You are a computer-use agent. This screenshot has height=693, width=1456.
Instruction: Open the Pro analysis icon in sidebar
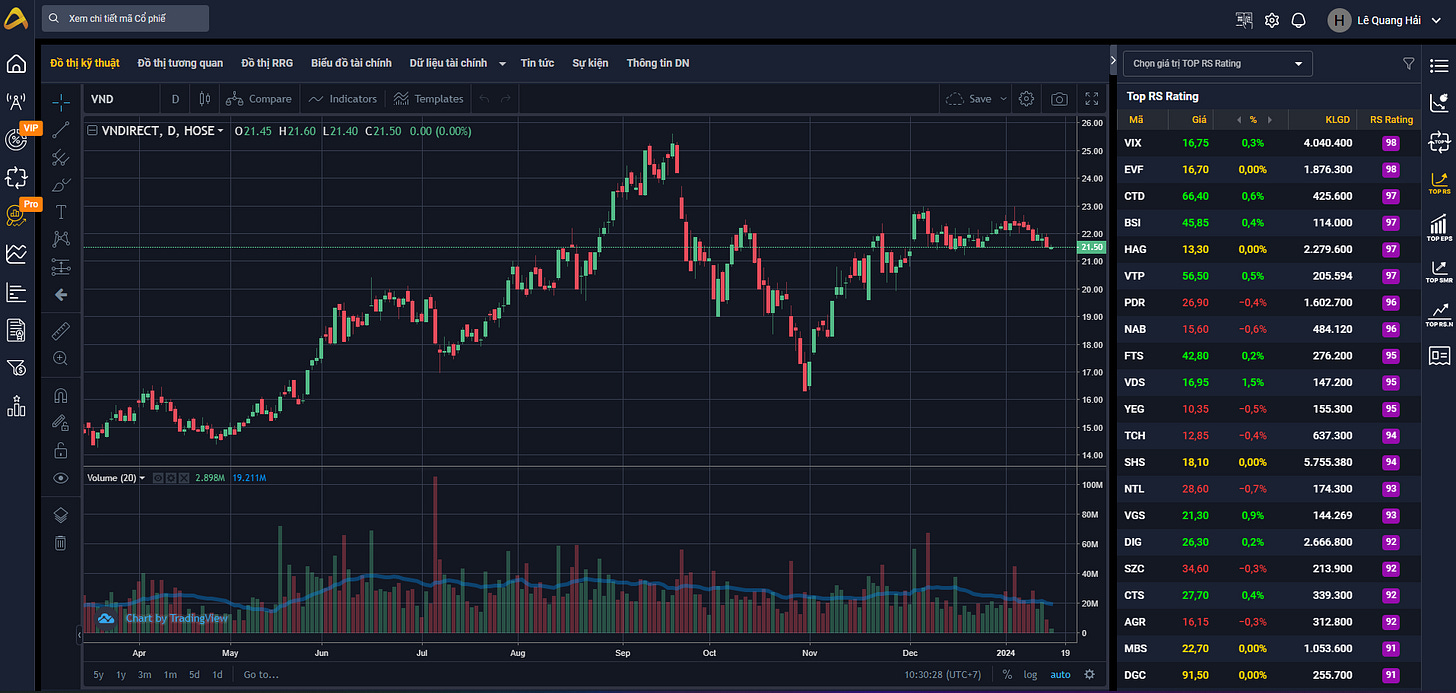point(16,215)
